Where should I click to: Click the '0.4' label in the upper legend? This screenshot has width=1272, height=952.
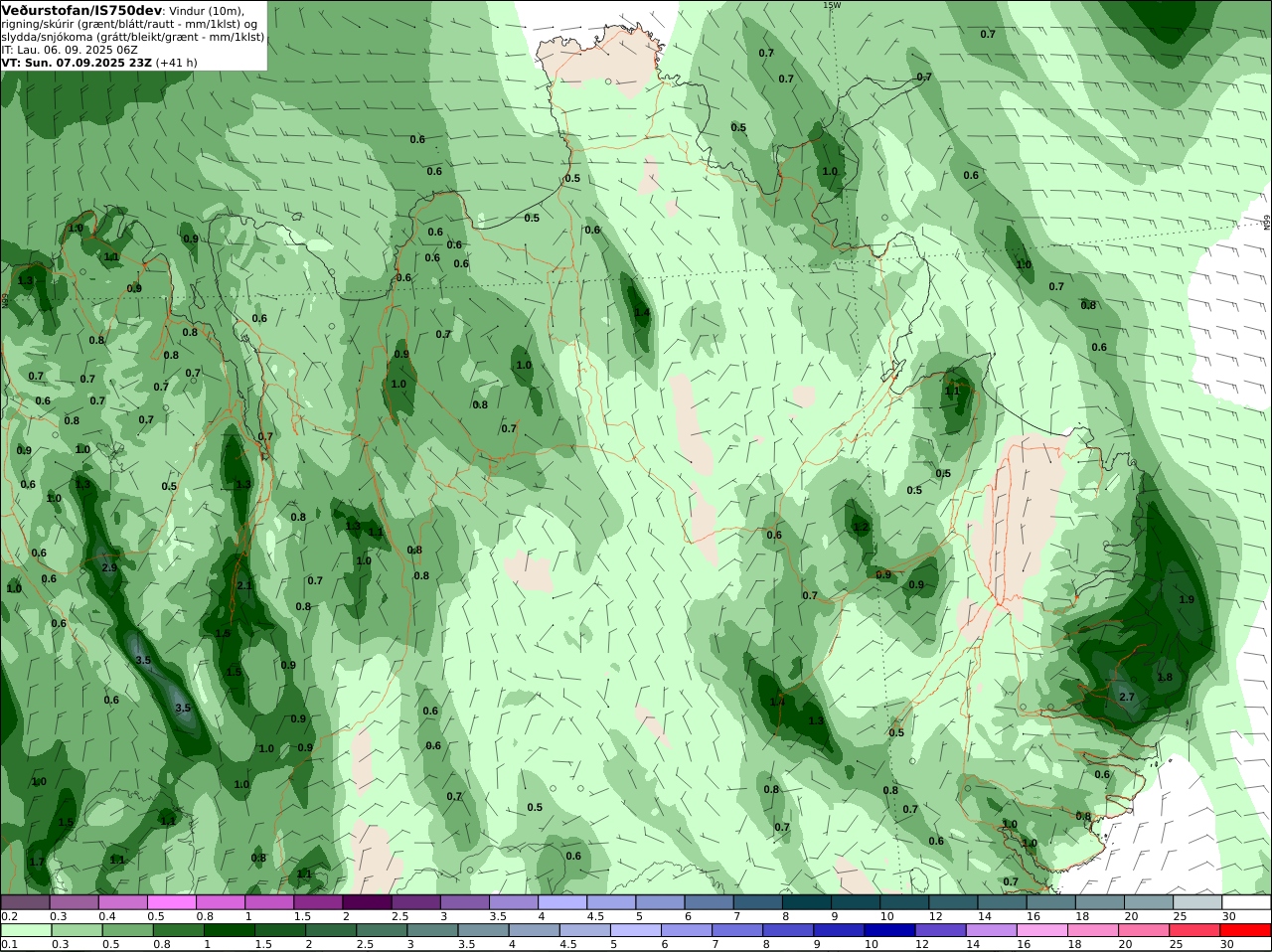point(107,915)
